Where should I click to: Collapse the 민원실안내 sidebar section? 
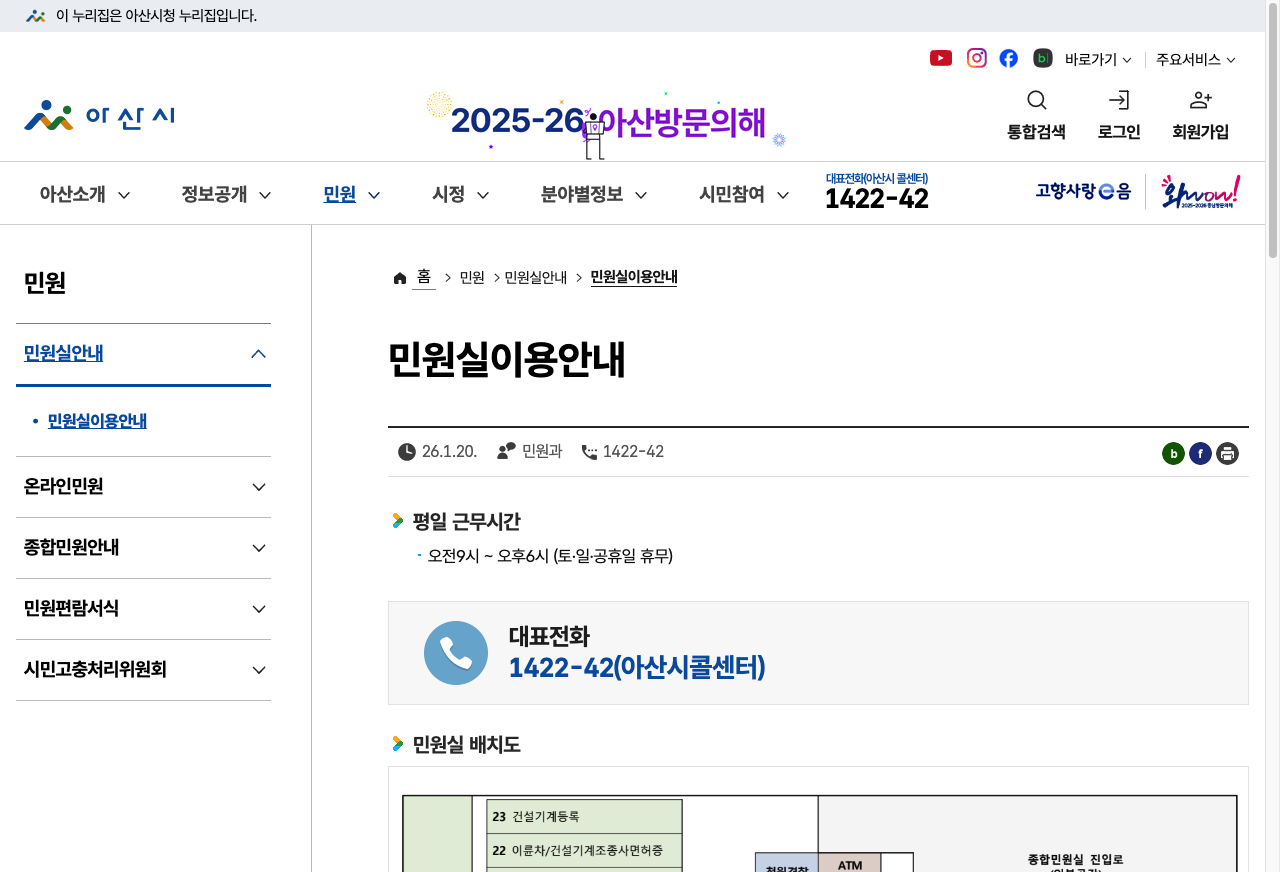click(143, 354)
